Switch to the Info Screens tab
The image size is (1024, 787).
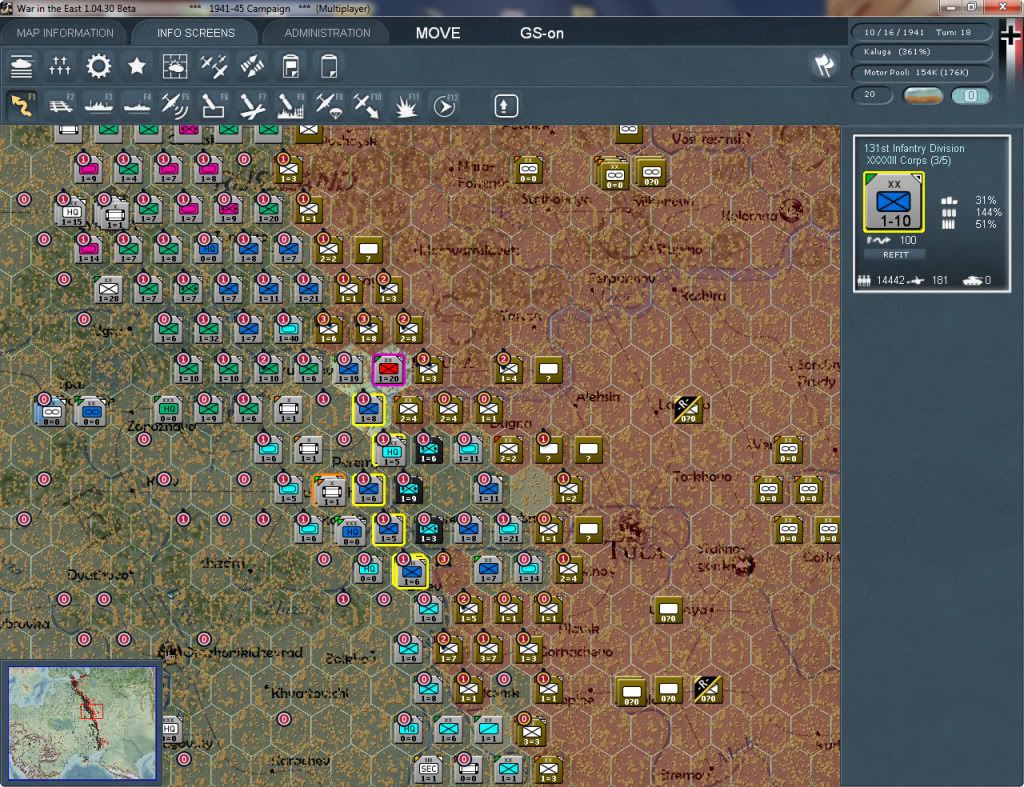[x=195, y=33]
